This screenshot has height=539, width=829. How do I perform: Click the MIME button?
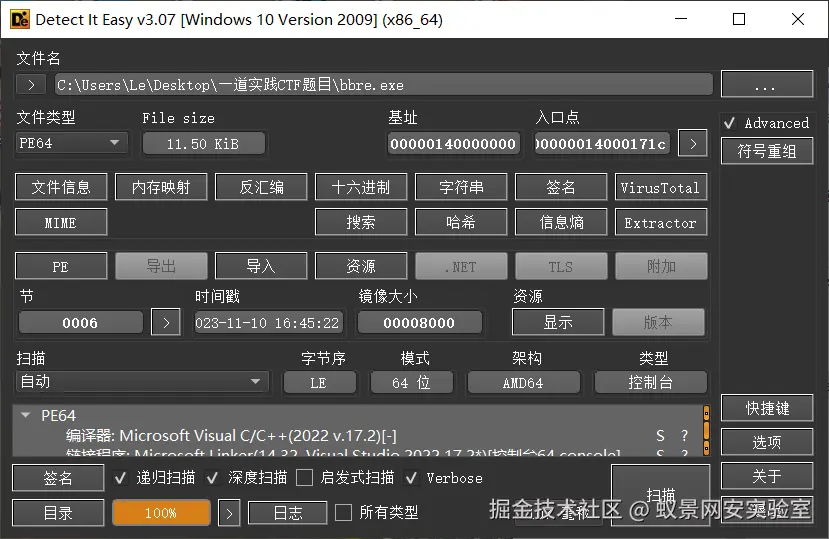pyautogui.click(x=61, y=222)
